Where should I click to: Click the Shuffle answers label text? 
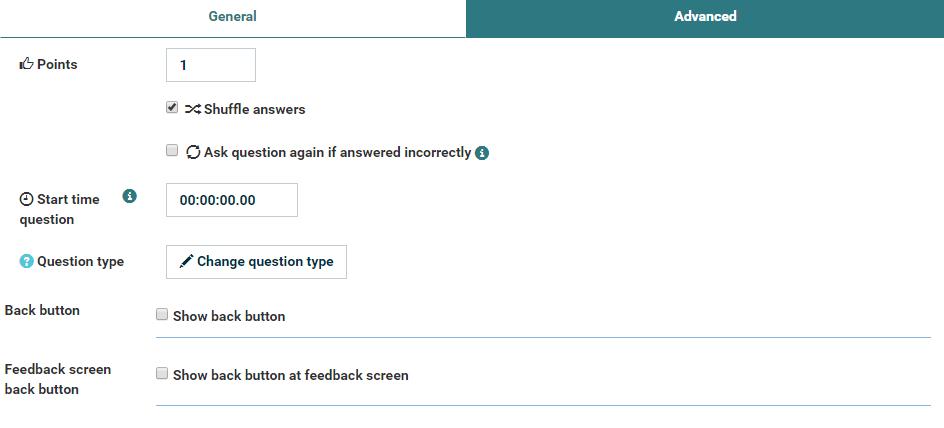coord(255,110)
